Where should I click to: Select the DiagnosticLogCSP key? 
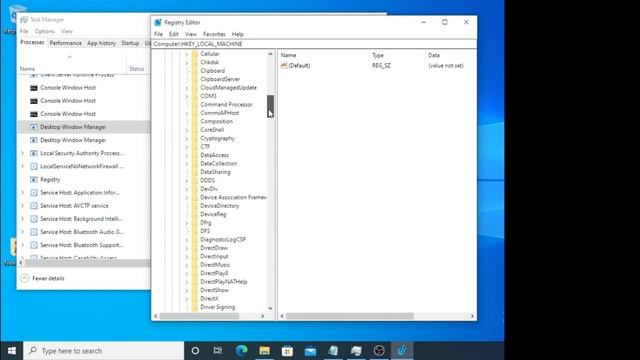click(x=223, y=240)
